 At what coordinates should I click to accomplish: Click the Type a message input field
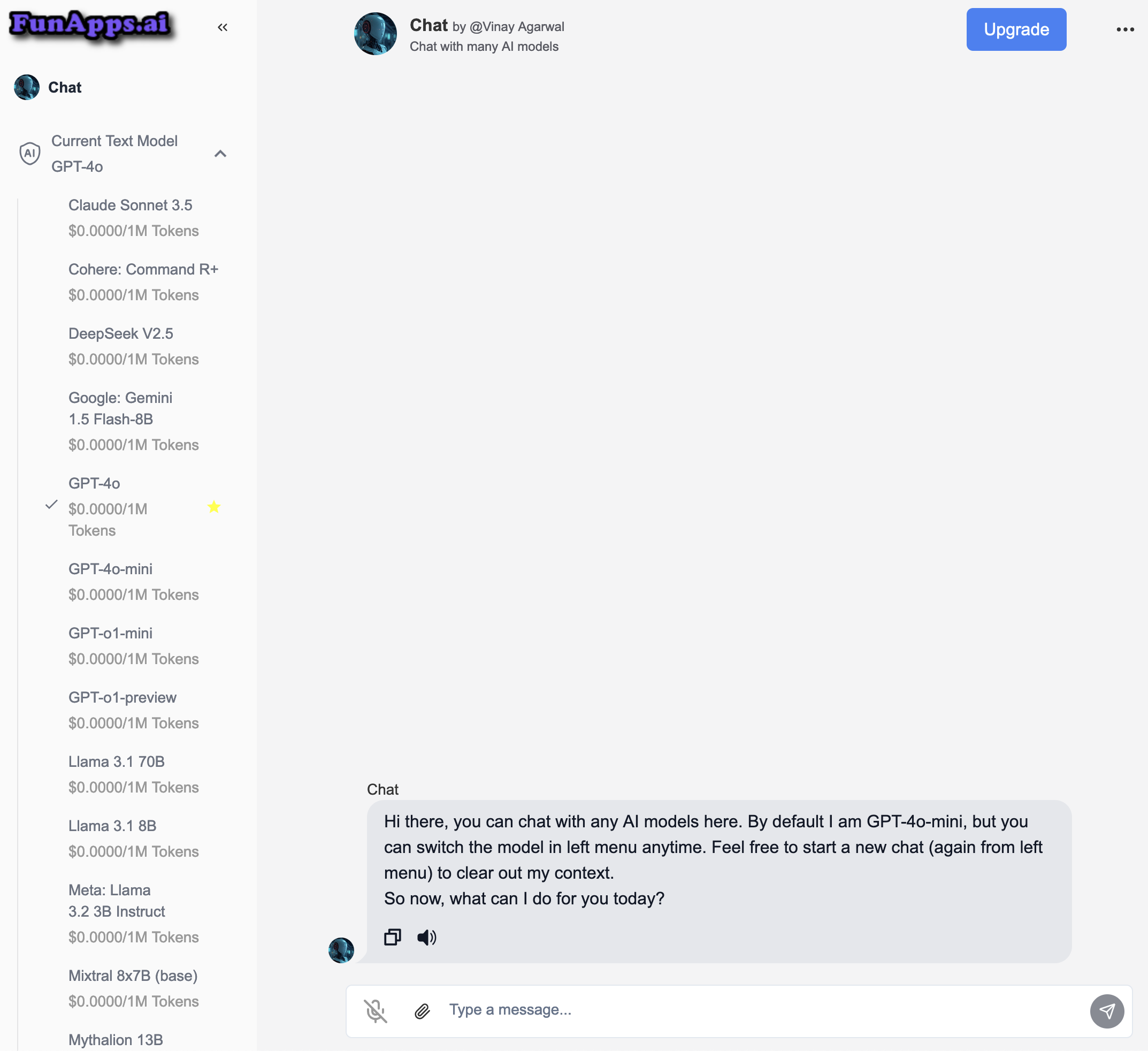pos(763,1009)
